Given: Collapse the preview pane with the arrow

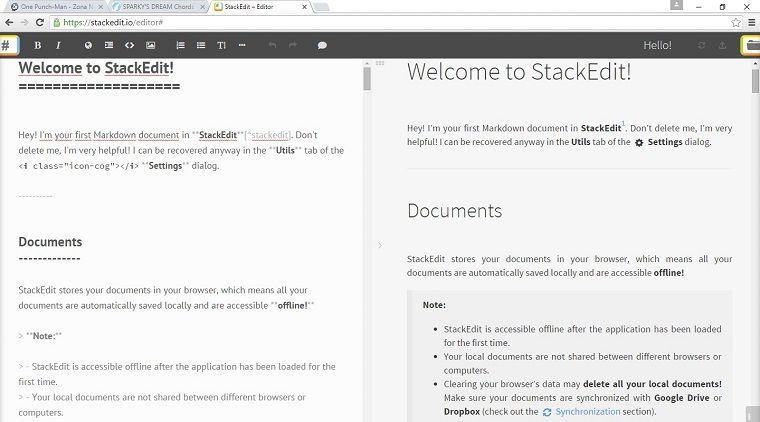Looking at the screenshot, I should [380, 245].
